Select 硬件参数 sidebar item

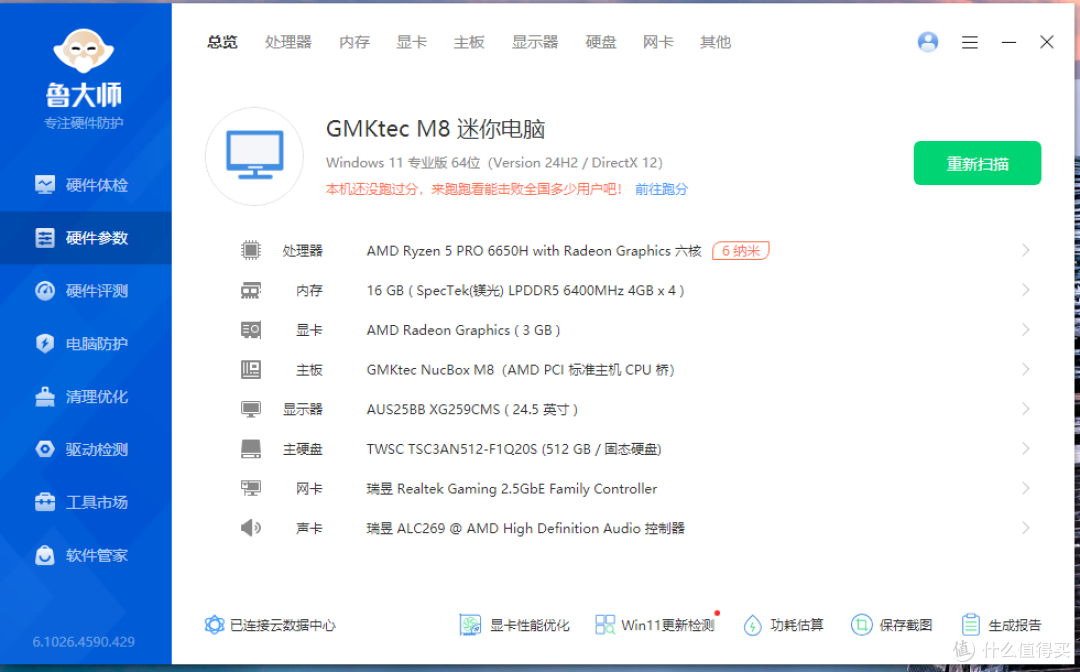click(85, 238)
